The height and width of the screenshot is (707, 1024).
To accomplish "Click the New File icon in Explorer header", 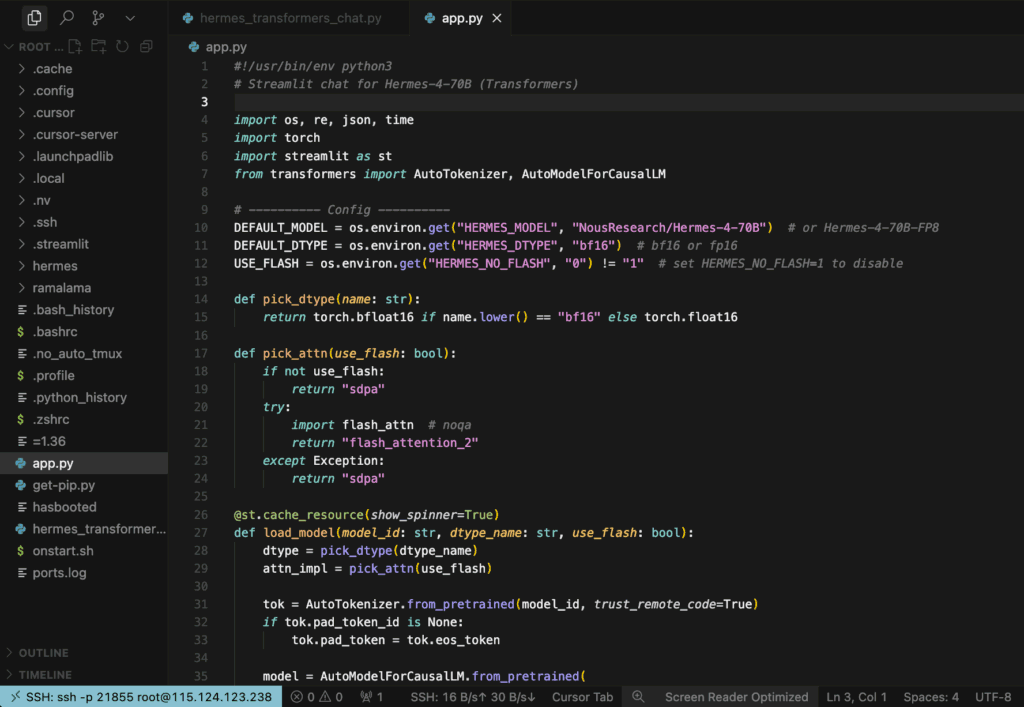I will pos(75,46).
